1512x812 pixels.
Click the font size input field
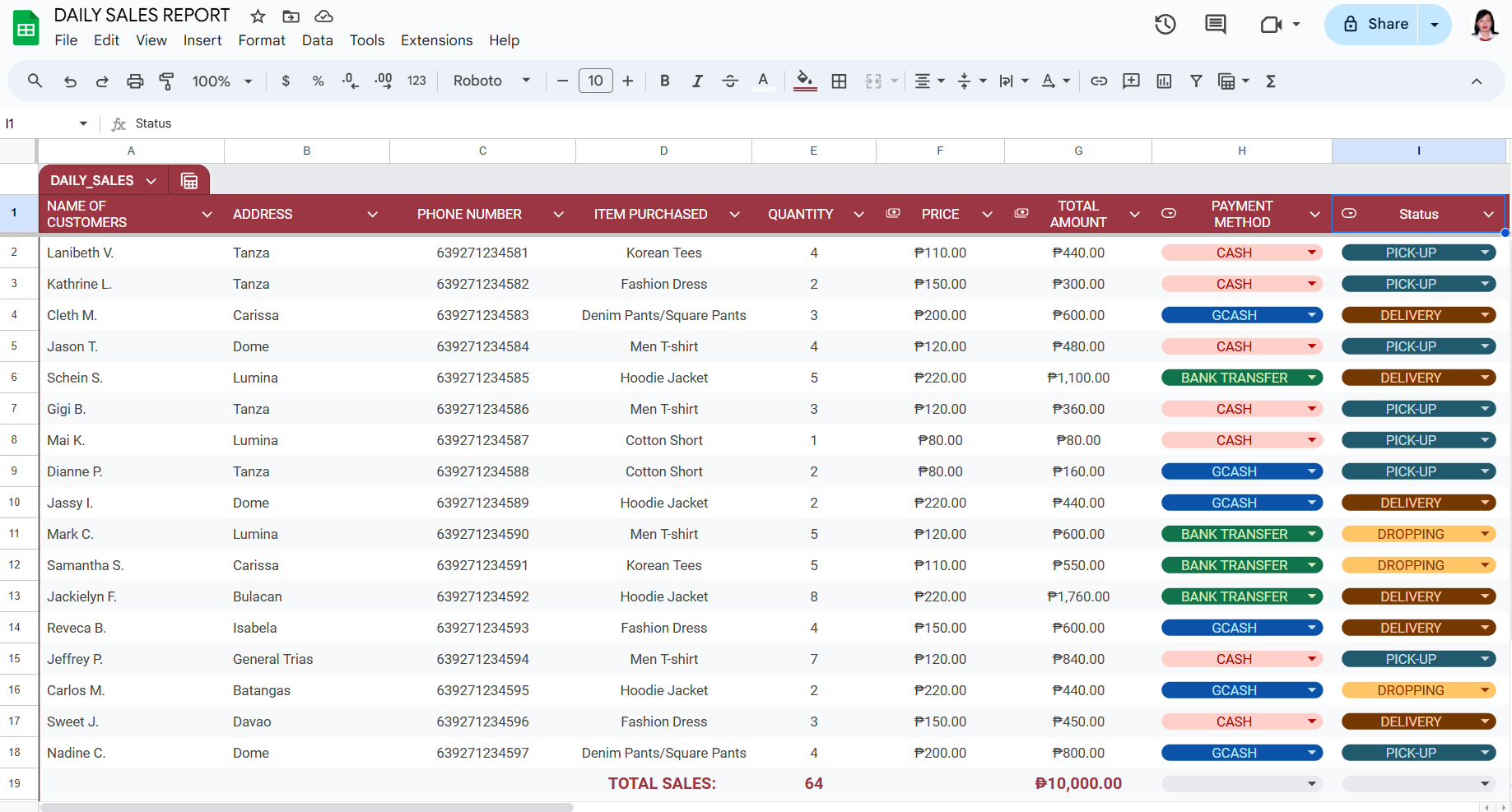pyautogui.click(x=595, y=81)
